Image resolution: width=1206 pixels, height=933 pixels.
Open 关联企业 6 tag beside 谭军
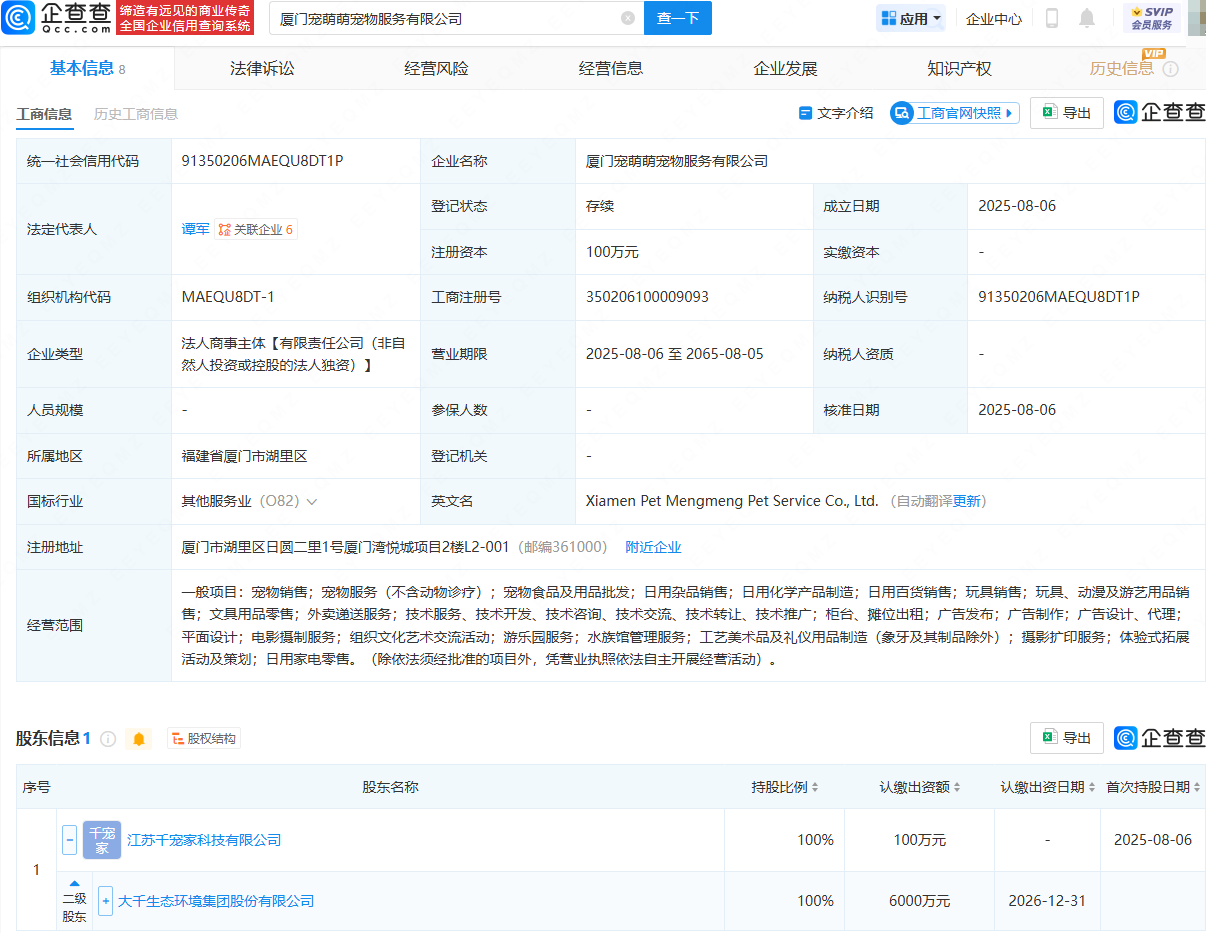coord(256,229)
